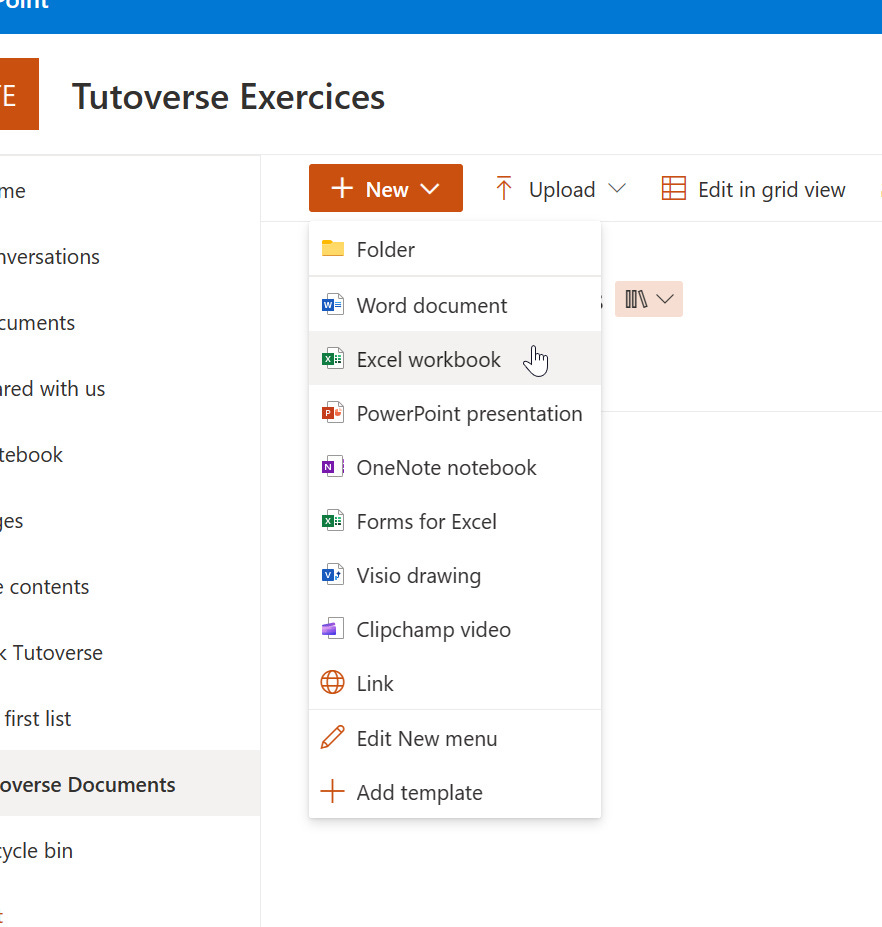Viewport: 882px width, 927px height.
Task: Choose Folder from the New menu
Action: pyautogui.click(x=455, y=249)
